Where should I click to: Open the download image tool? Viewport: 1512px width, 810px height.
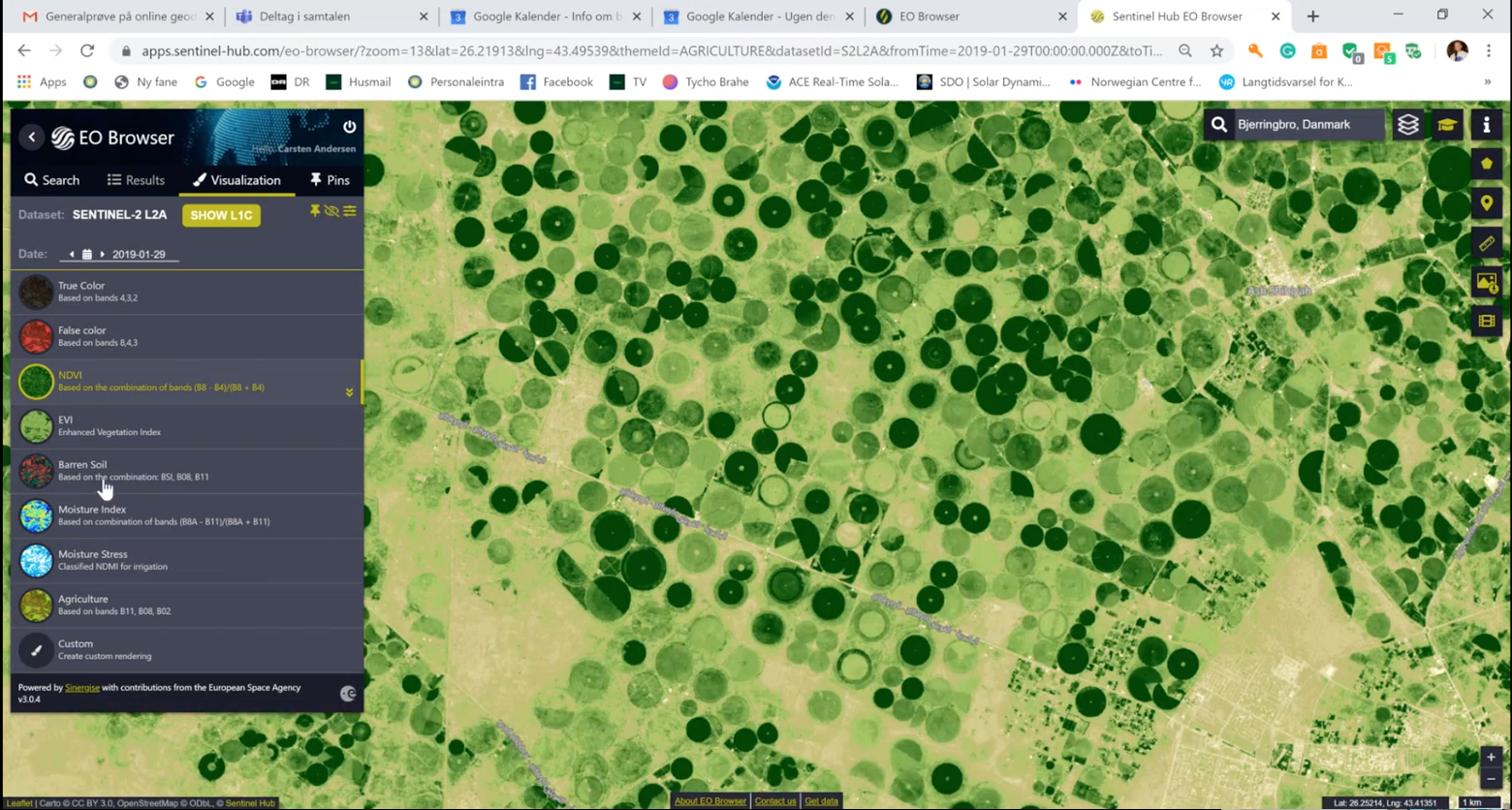tap(1487, 282)
